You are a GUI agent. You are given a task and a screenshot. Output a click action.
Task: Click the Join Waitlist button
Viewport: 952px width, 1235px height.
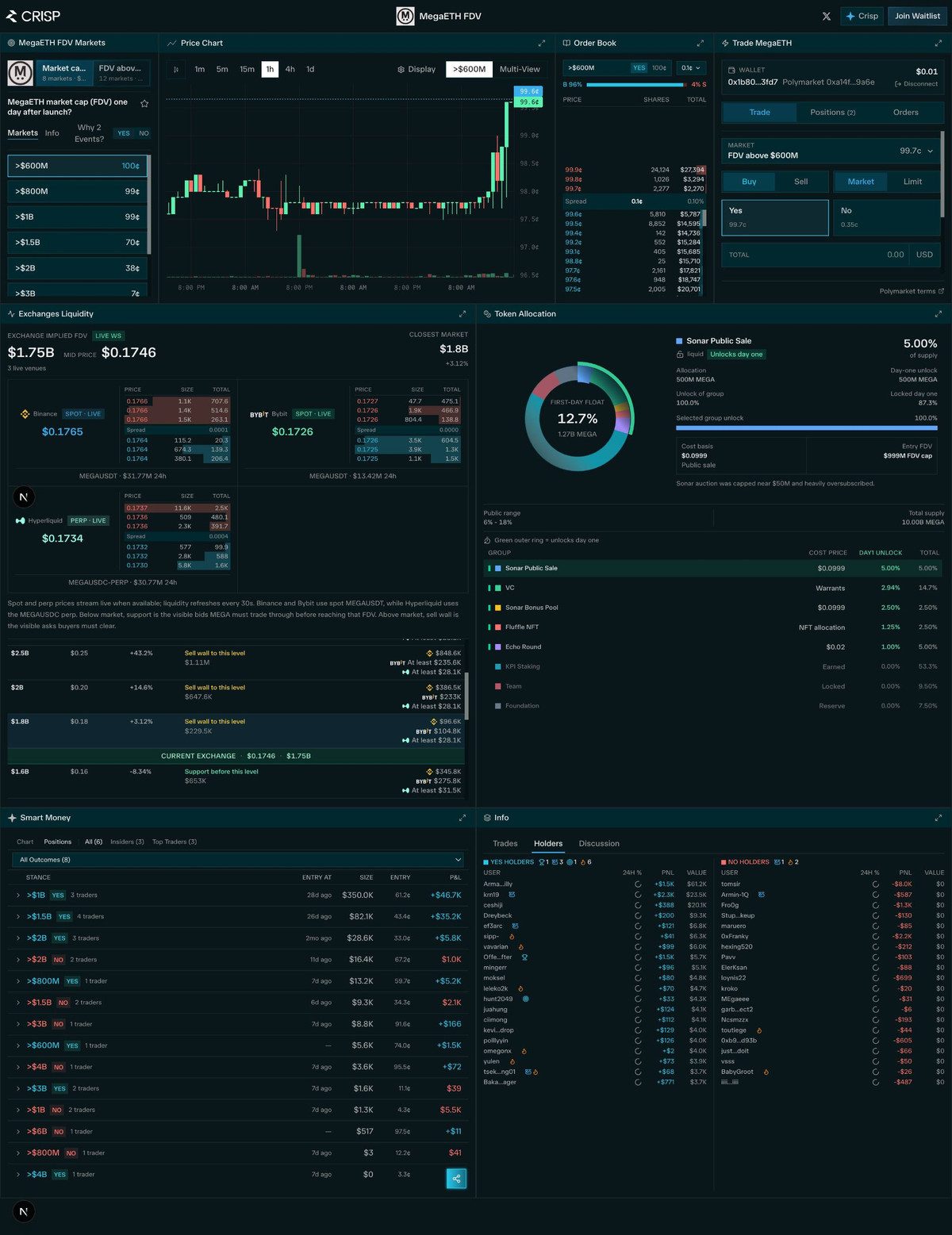point(917,16)
